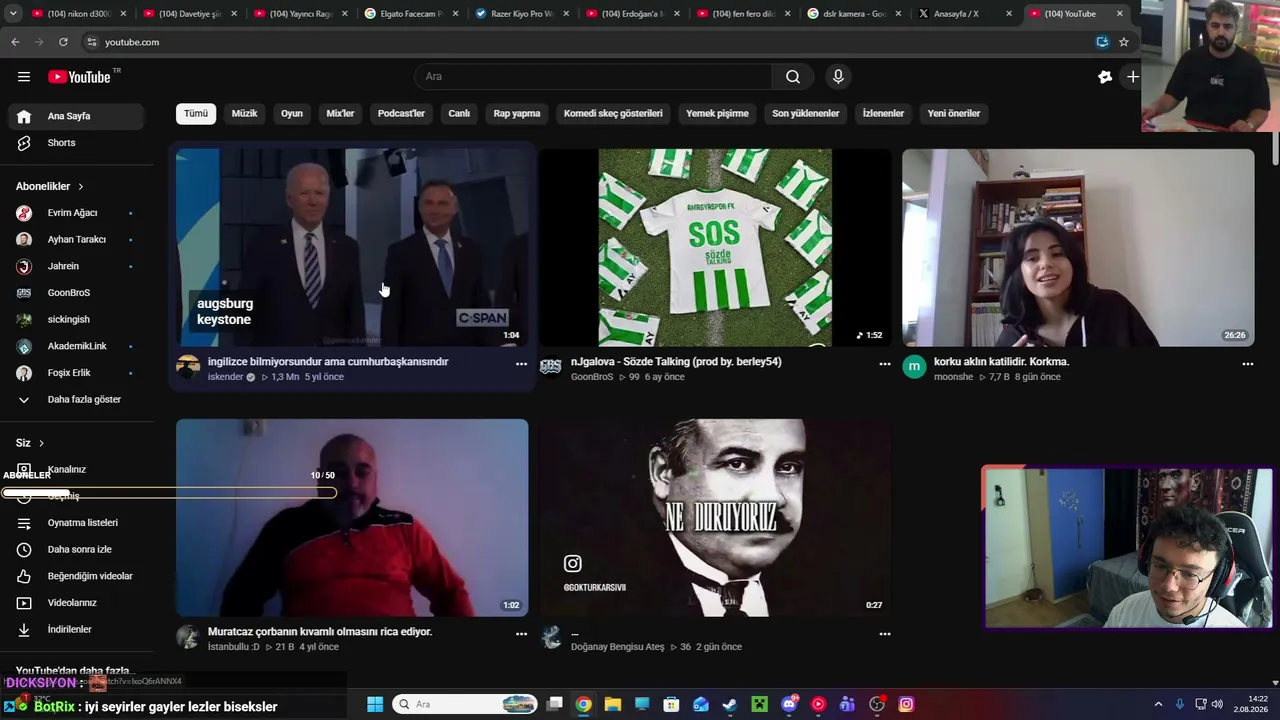Screen dimensions: 1280x720
Task: Open the Windows Start menu
Action: click(375, 704)
